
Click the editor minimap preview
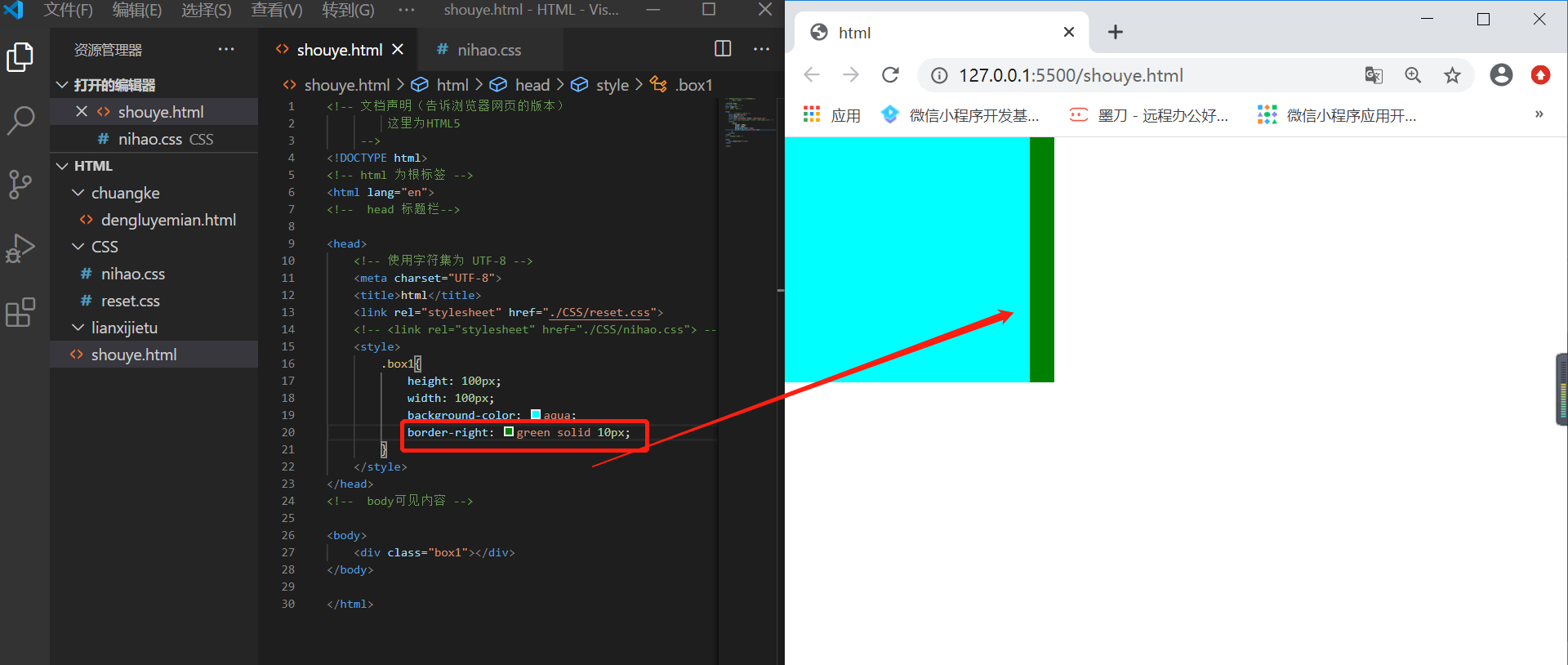click(749, 124)
